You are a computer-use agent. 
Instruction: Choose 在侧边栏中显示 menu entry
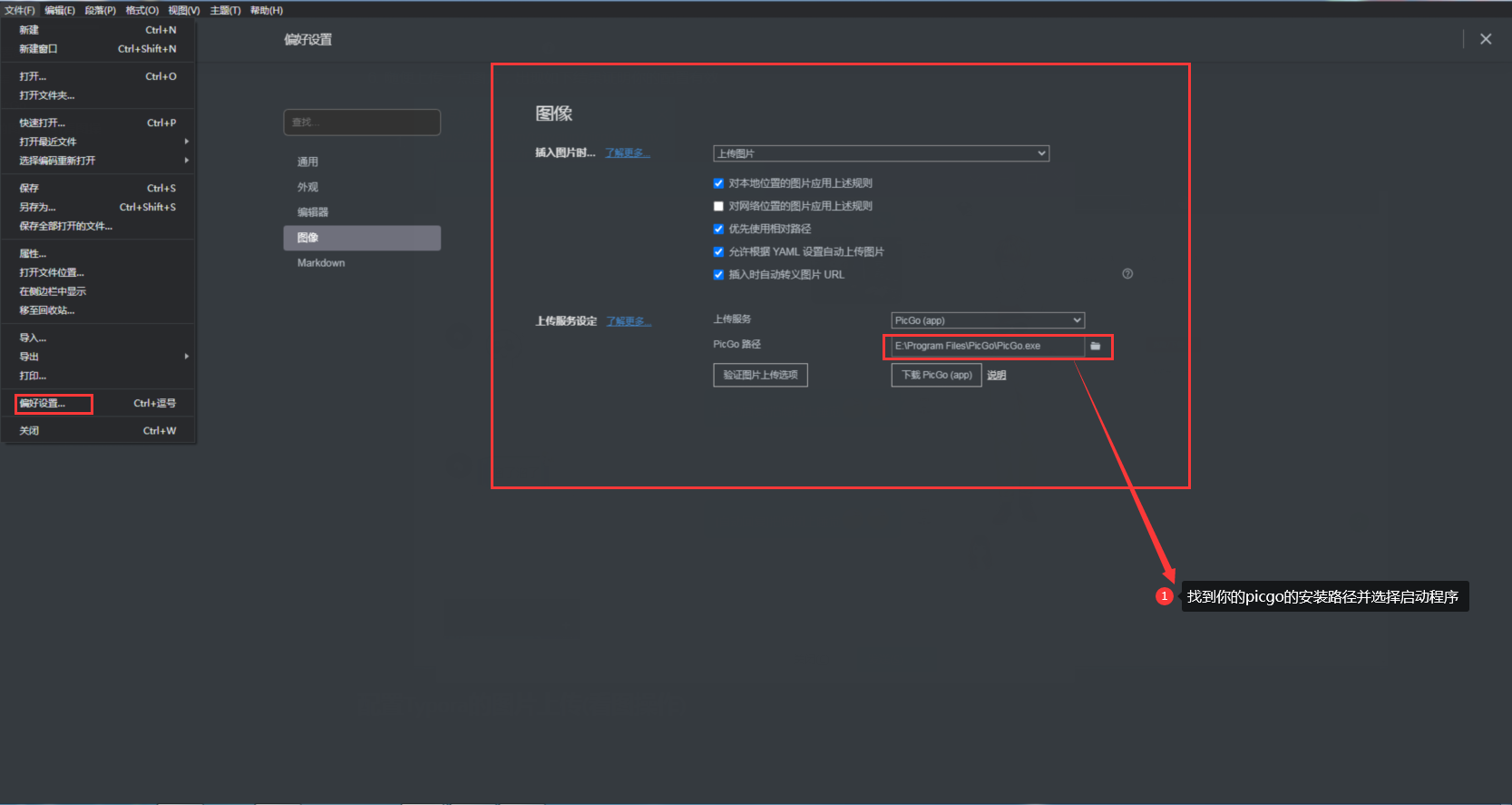pyautogui.click(x=98, y=291)
